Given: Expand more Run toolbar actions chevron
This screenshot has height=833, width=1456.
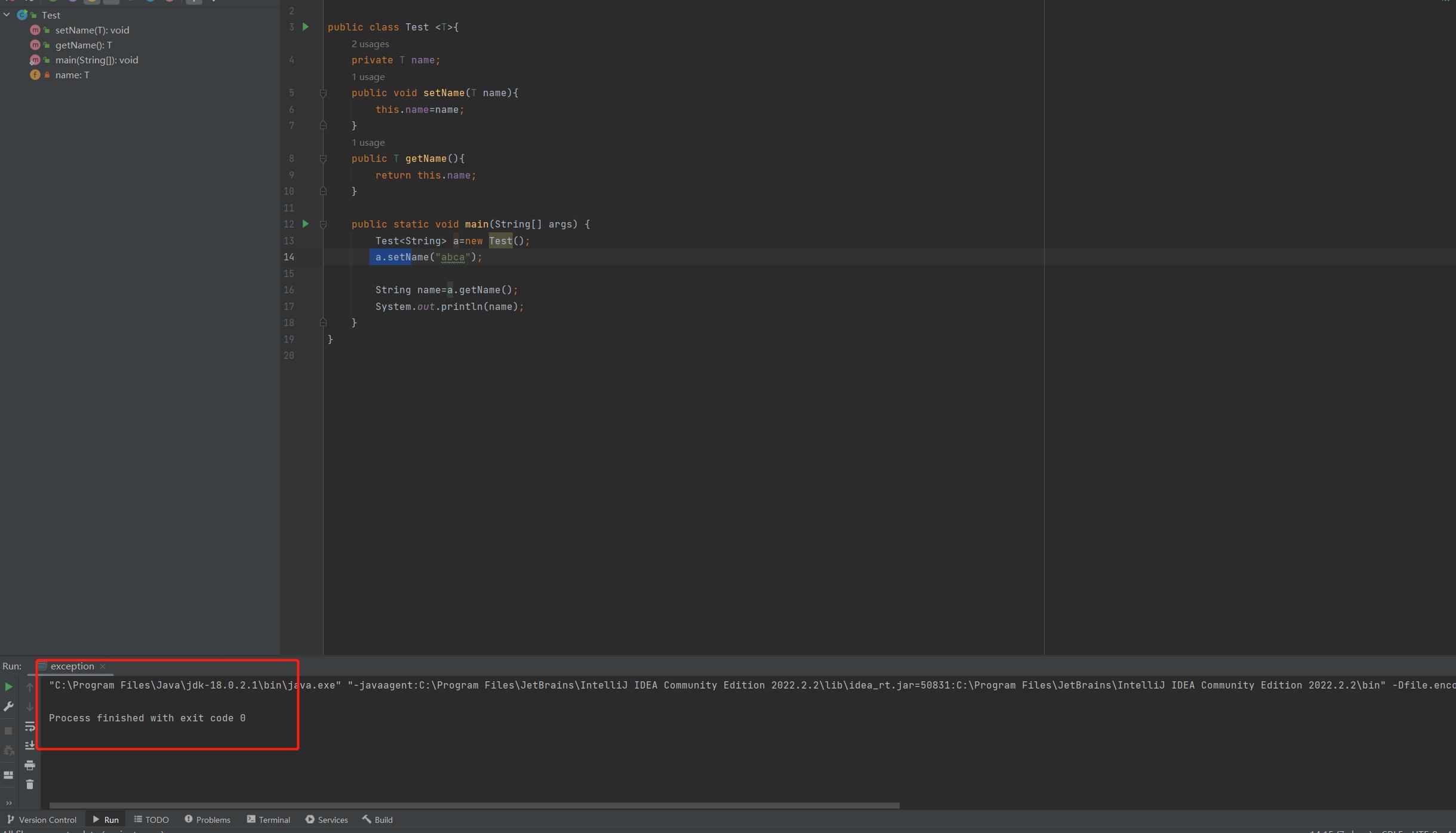Looking at the screenshot, I should click(x=8, y=803).
